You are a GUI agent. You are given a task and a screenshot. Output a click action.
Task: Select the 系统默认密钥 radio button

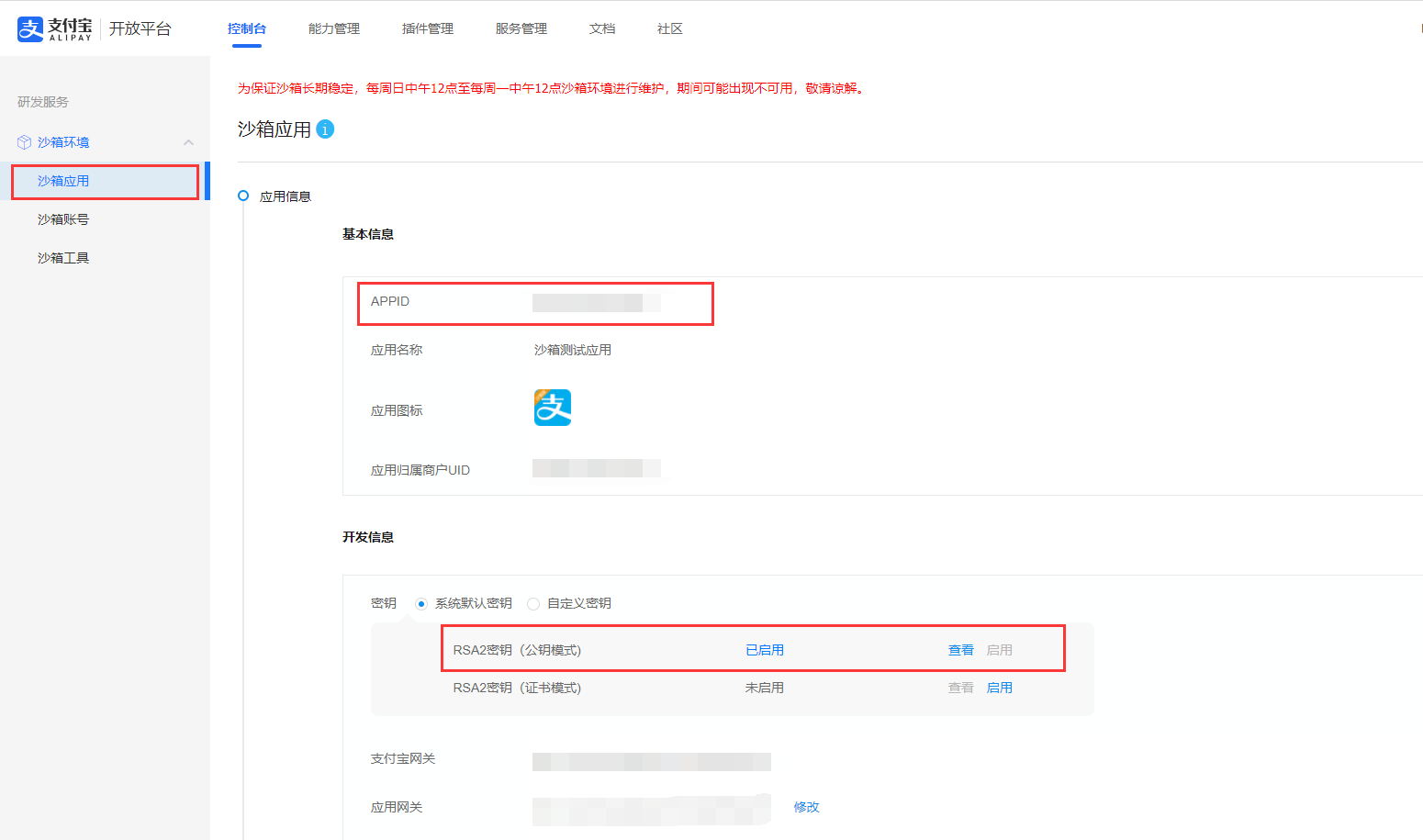point(421,603)
